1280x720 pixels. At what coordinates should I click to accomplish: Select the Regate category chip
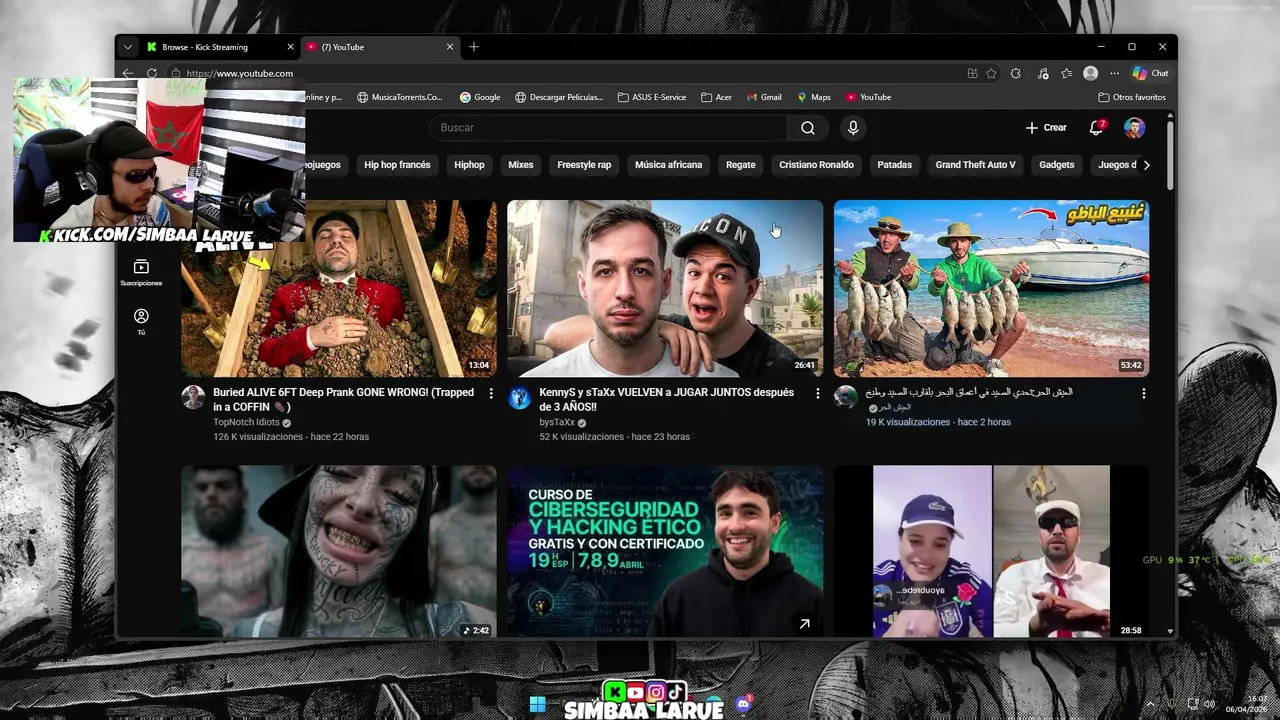[741, 165]
